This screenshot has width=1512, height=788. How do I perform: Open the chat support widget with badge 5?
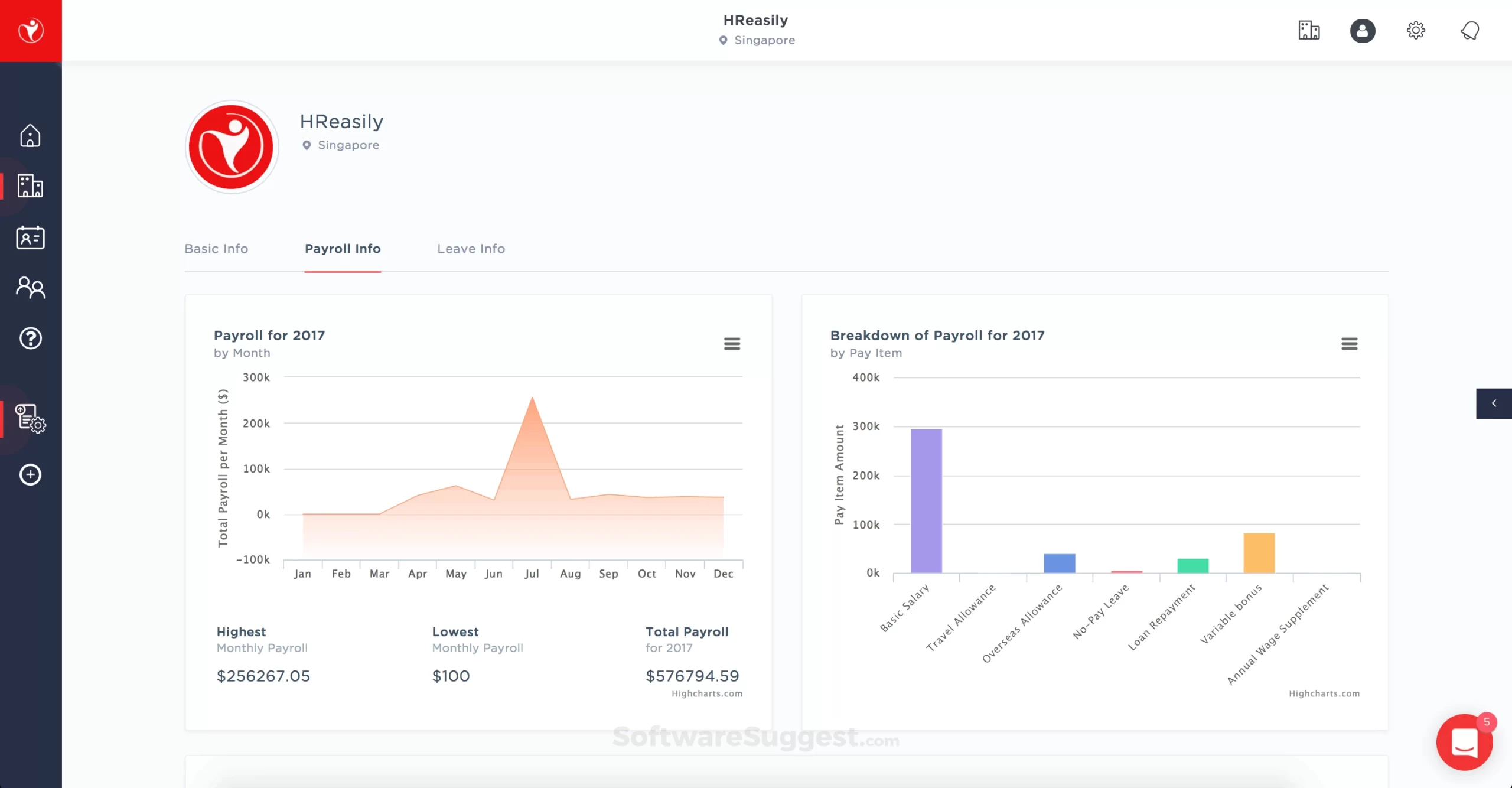(1465, 742)
